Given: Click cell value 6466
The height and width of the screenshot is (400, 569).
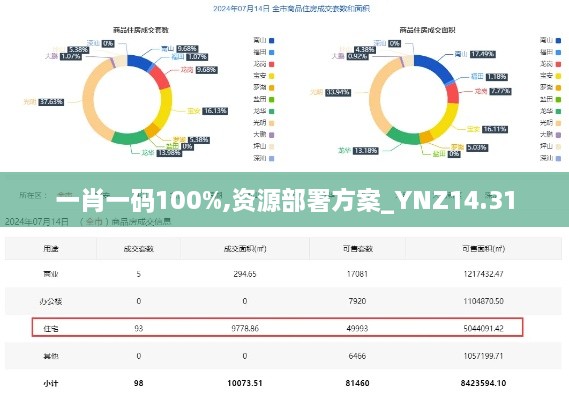Looking at the screenshot, I should (x=357, y=356).
